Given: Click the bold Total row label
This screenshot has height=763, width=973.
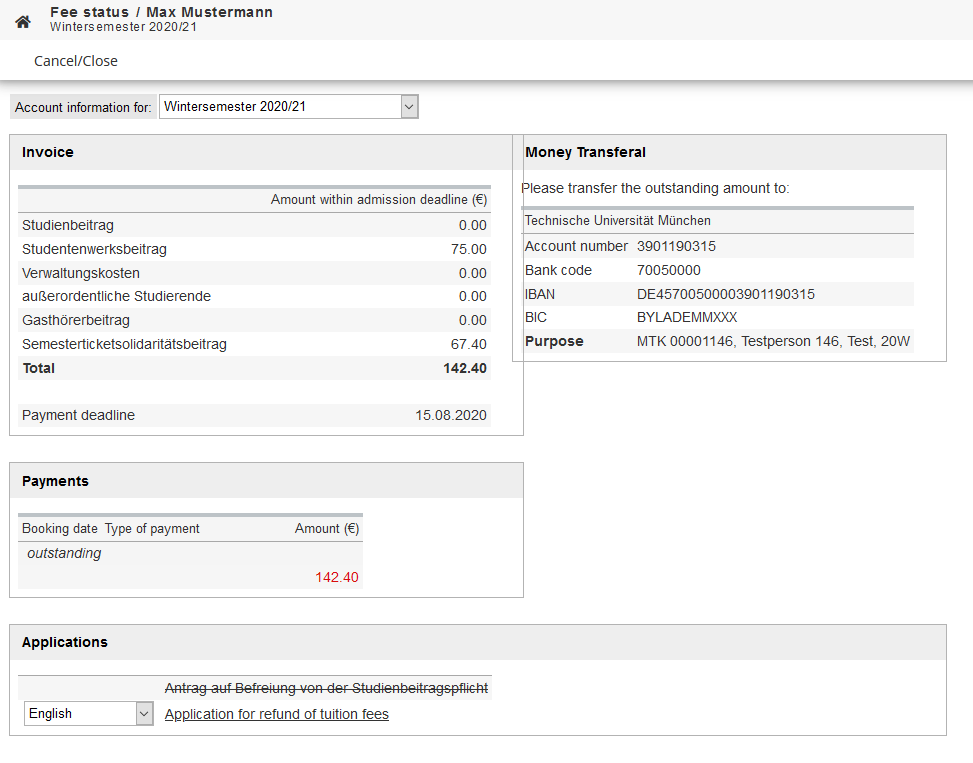Looking at the screenshot, I should tap(39, 368).
